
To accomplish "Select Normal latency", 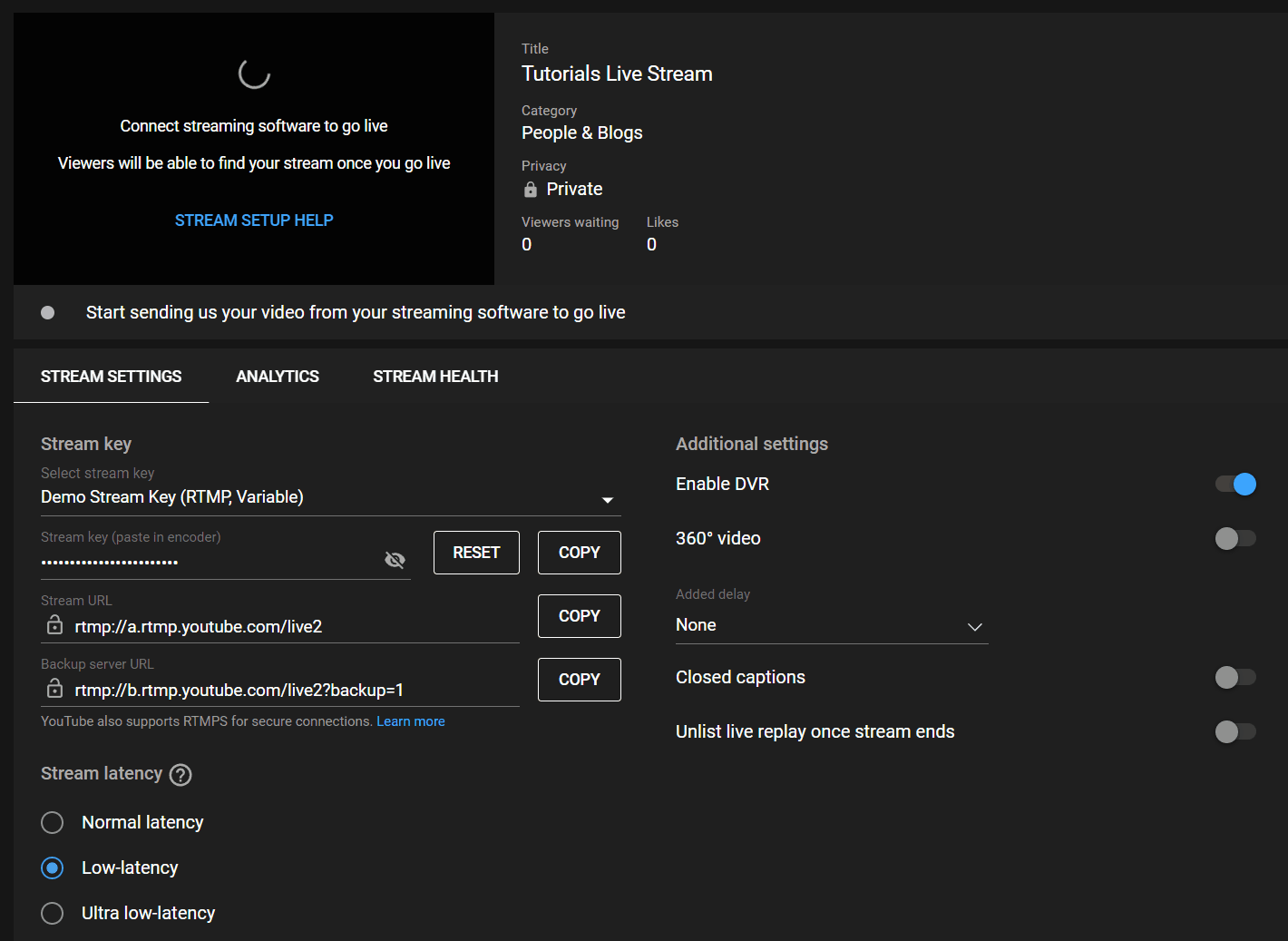I will [52, 822].
